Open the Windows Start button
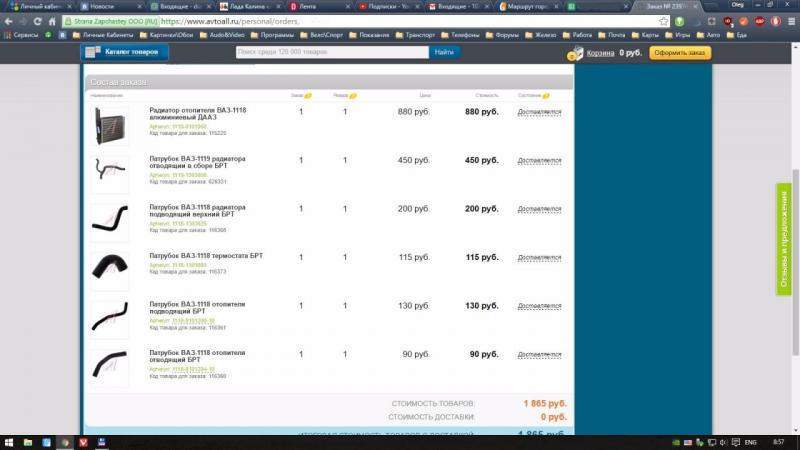Viewport: 800px width, 450px height. click(9, 442)
